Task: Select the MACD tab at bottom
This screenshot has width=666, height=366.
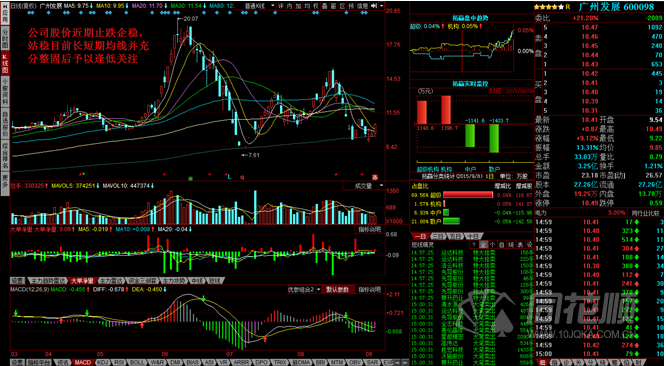Action: tap(82, 363)
